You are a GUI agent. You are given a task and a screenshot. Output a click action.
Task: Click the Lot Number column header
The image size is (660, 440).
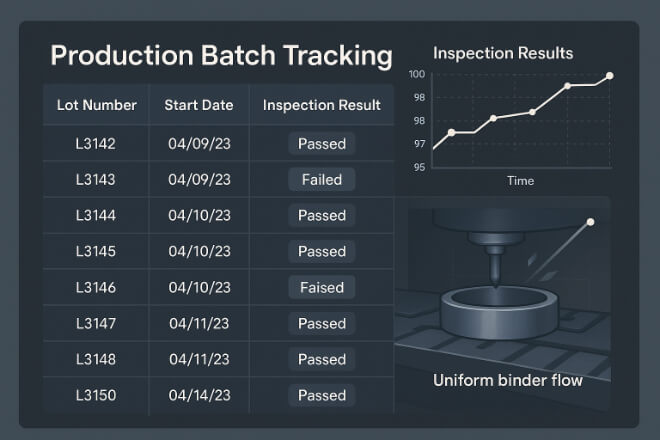coord(96,105)
